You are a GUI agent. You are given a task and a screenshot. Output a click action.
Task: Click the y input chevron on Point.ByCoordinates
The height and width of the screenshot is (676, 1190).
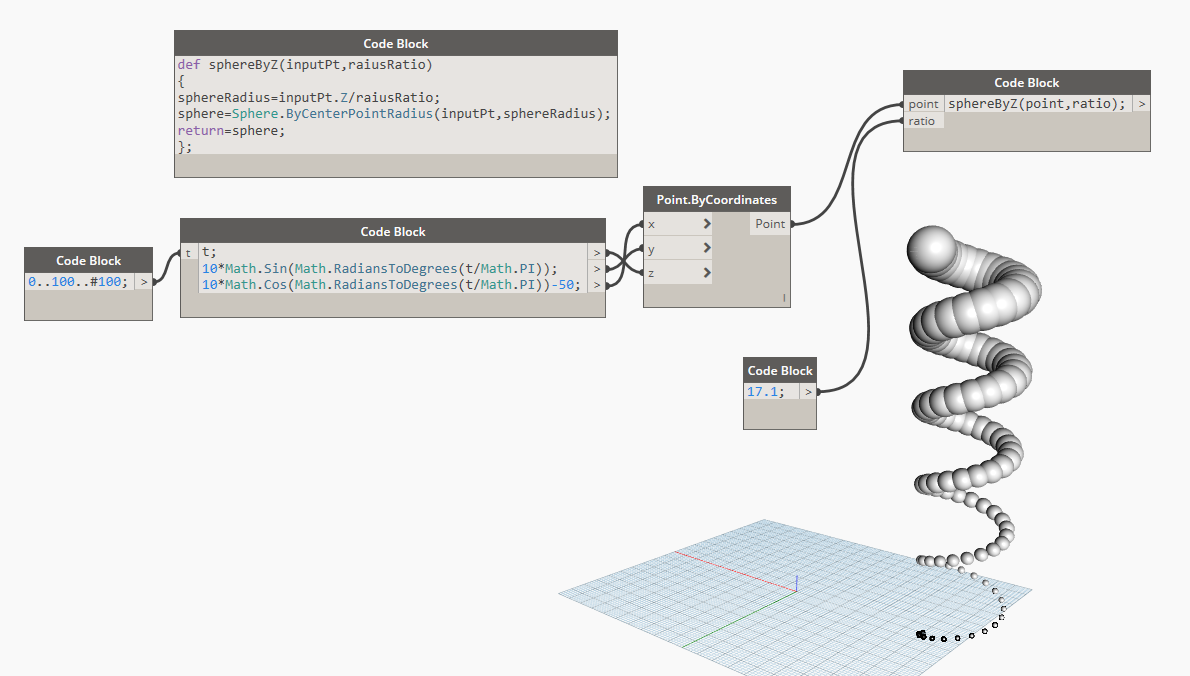coord(707,248)
